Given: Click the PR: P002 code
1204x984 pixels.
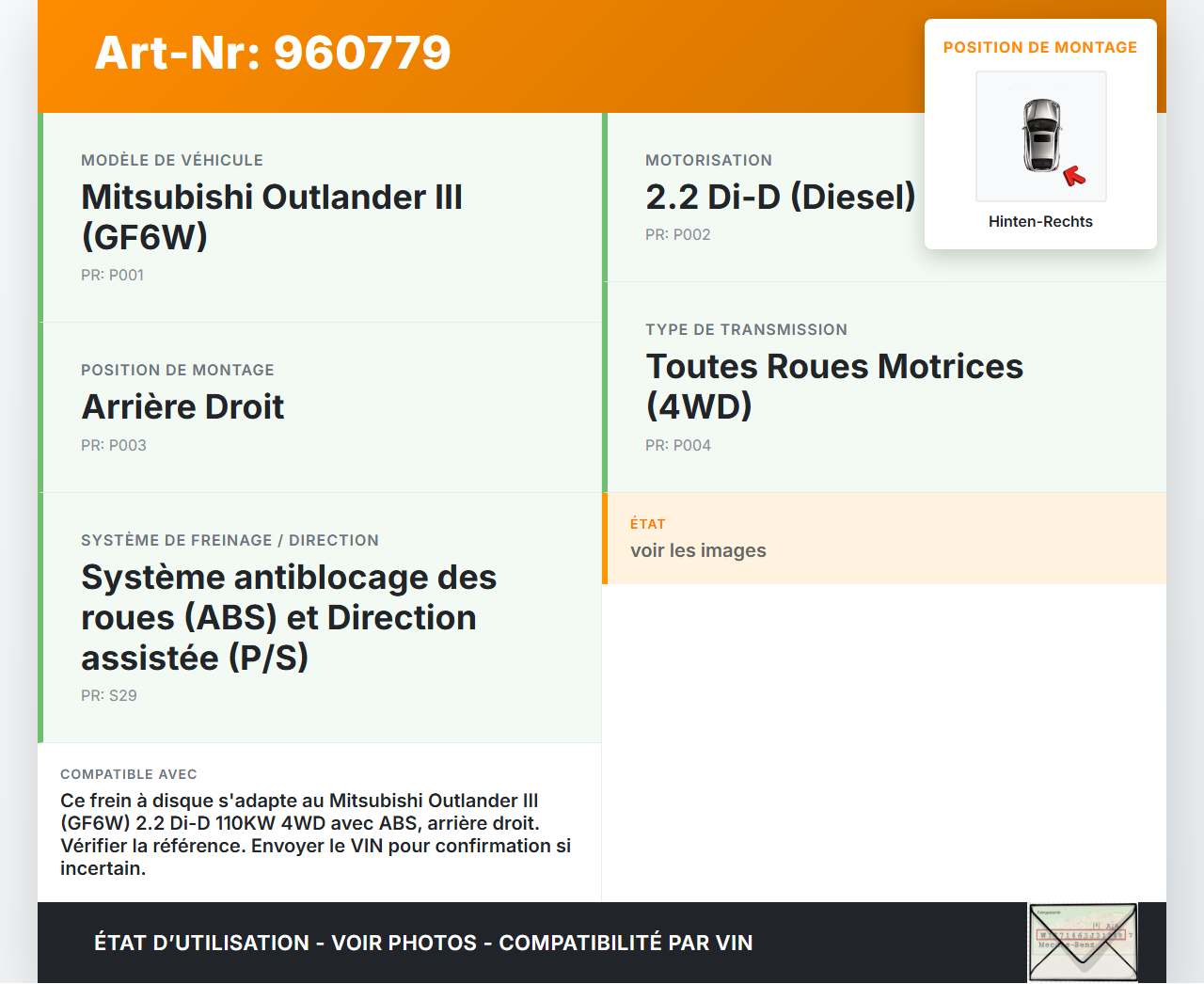Looking at the screenshot, I should (x=677, y=235).
